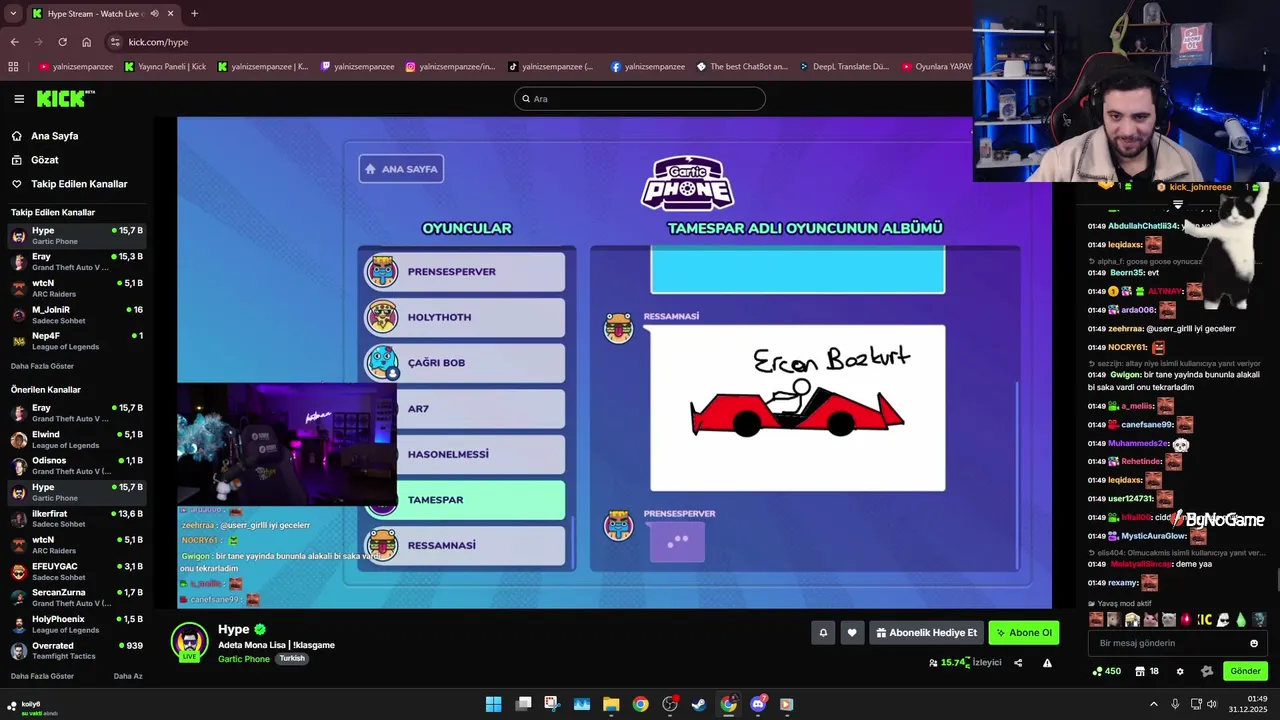Expand Daha Fazla Göster under recommended channels
This screenshot has width=1280, height=720.
click(x=42, y=676)
